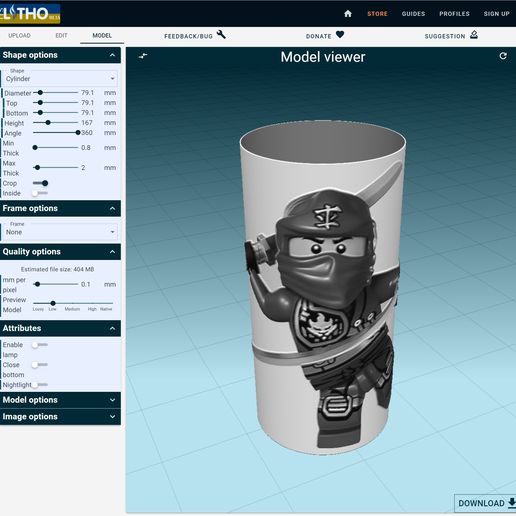
Task: Open the Profiles menu item
Action: point(454,14)
